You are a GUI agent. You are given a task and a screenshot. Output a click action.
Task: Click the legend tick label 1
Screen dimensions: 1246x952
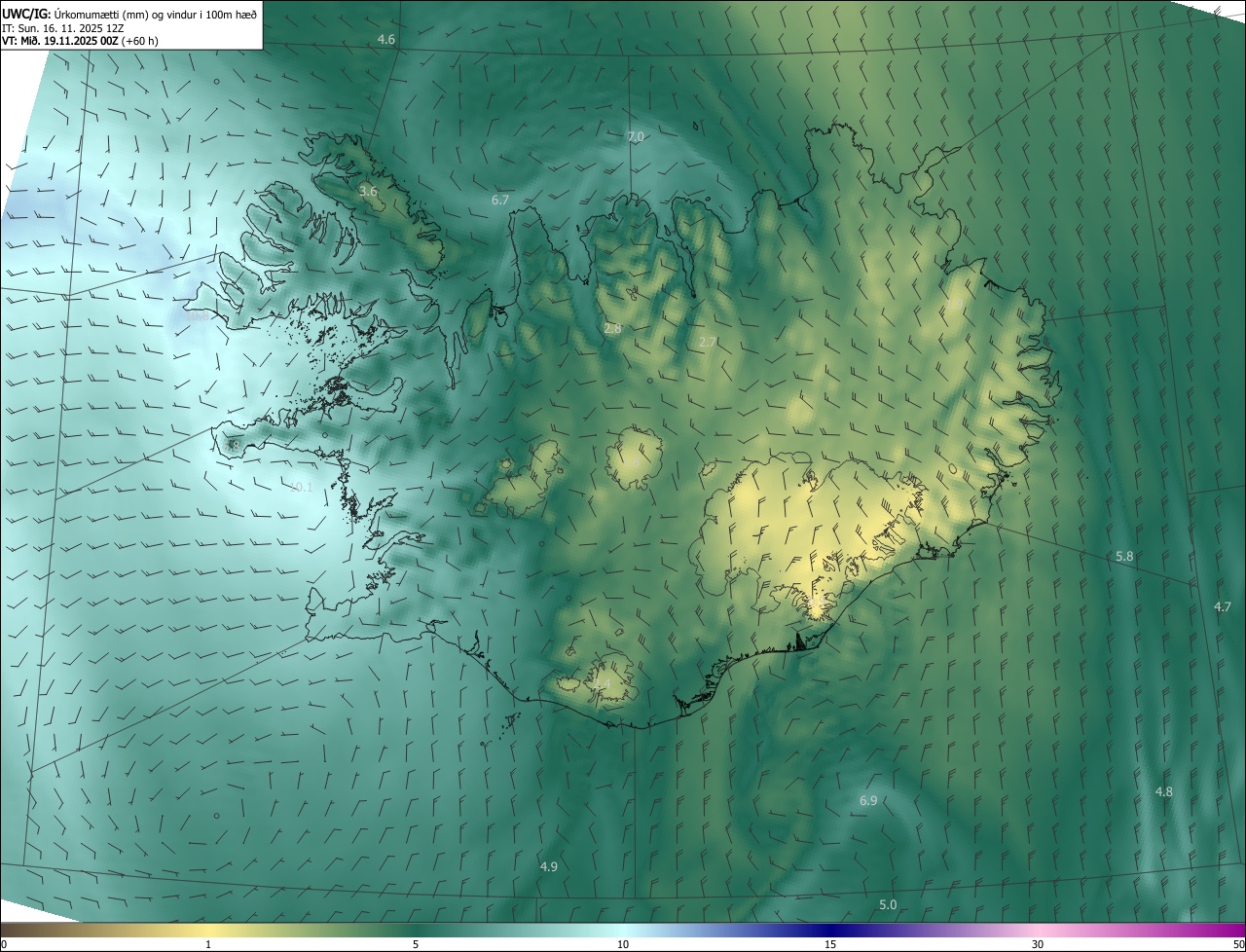point(208,944)
